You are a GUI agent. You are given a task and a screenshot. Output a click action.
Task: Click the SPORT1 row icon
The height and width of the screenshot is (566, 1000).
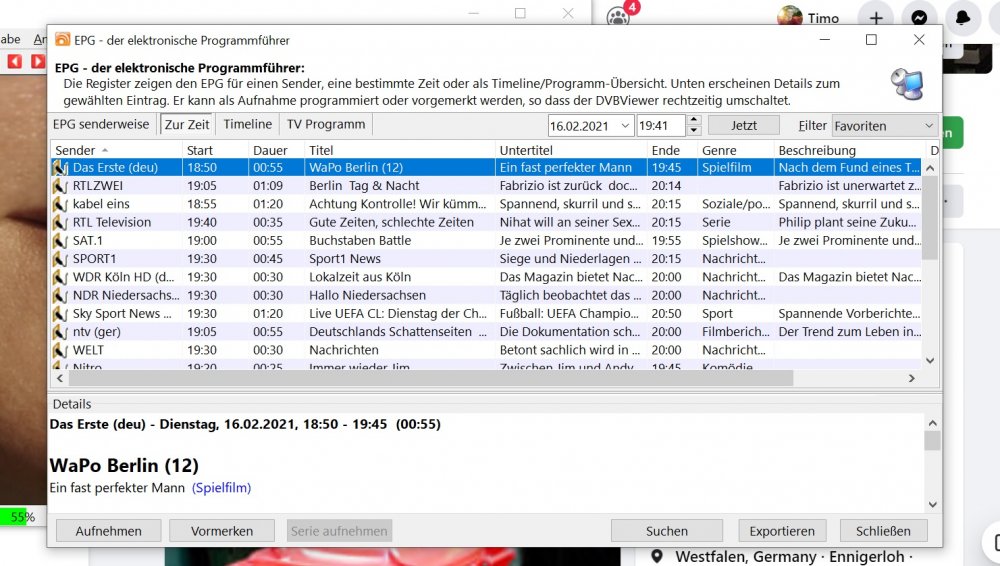pyautogui.click(x=60, y=259)
